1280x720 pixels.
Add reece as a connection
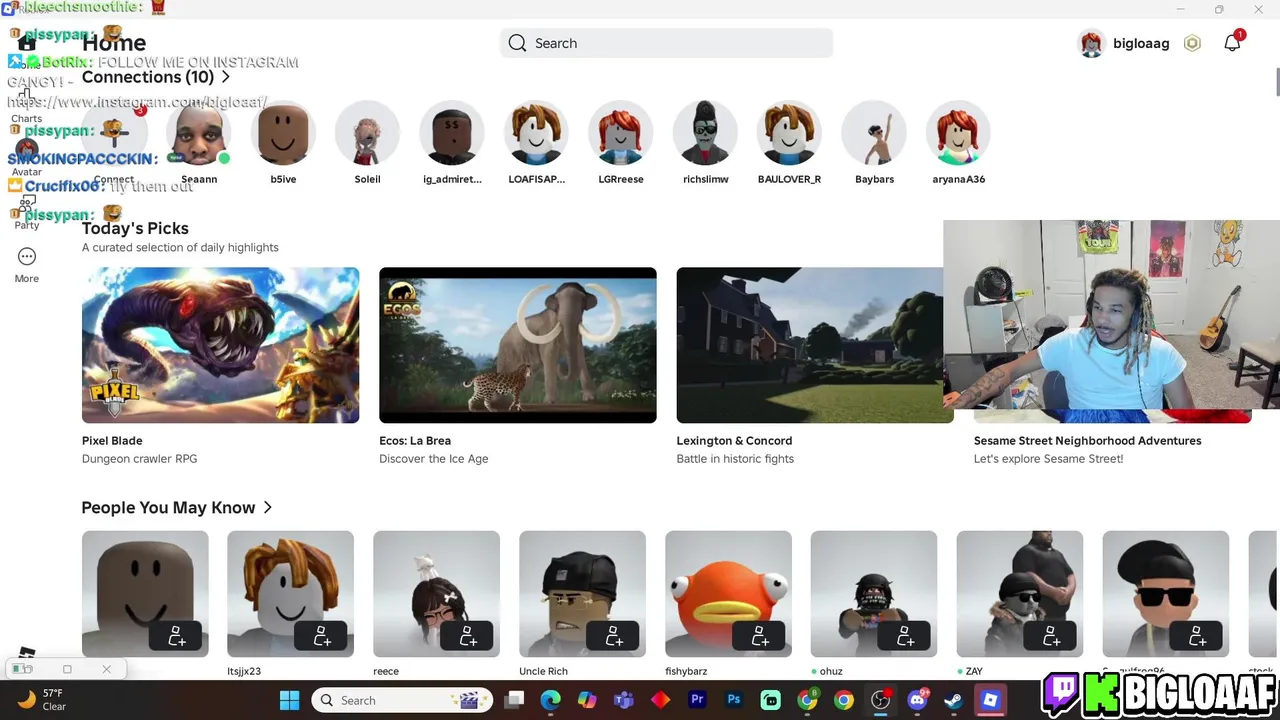point(468,636)
